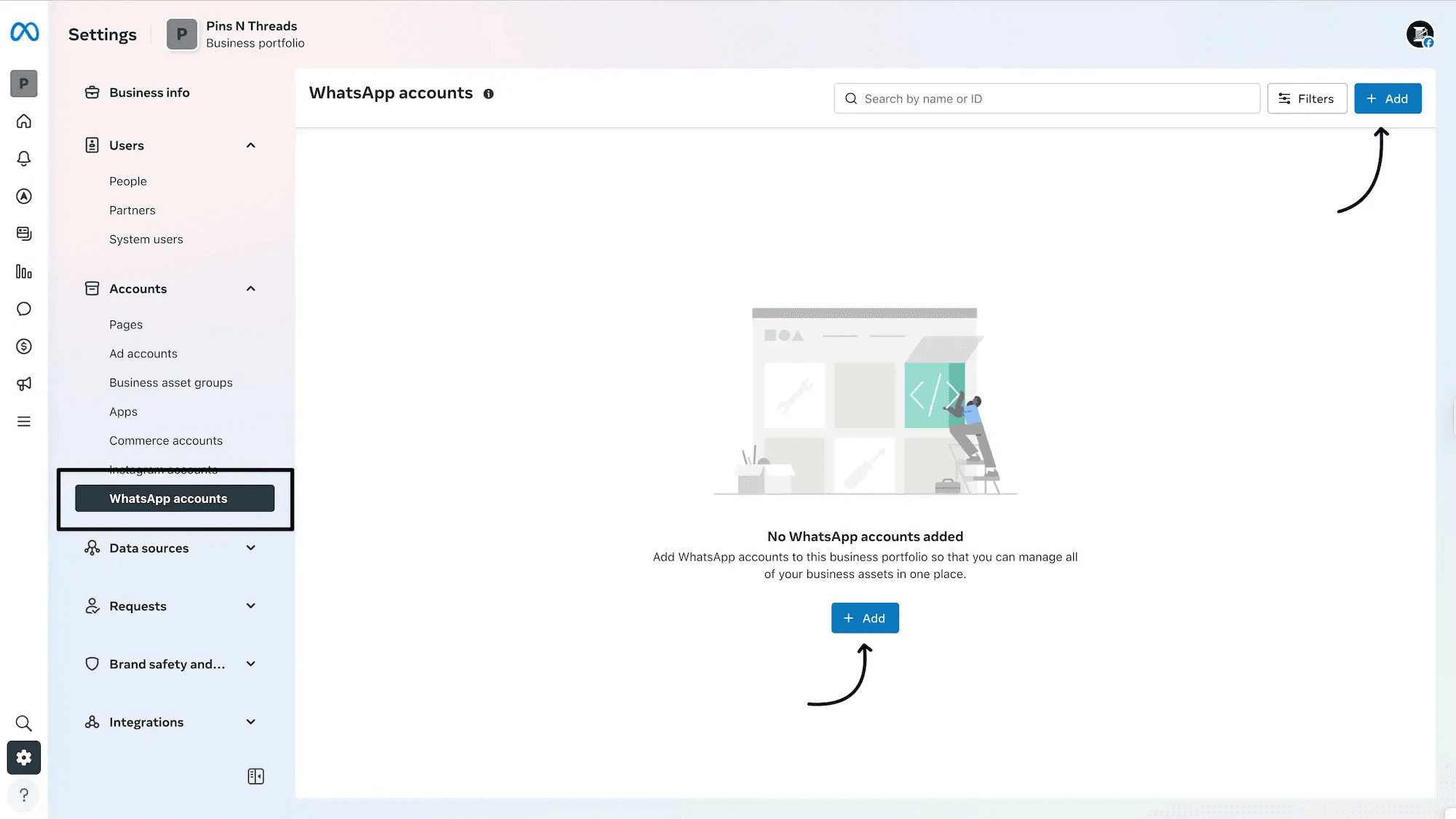Open System users page
This screenshot has height=819, width=1456.
click(x=146, y=240)
